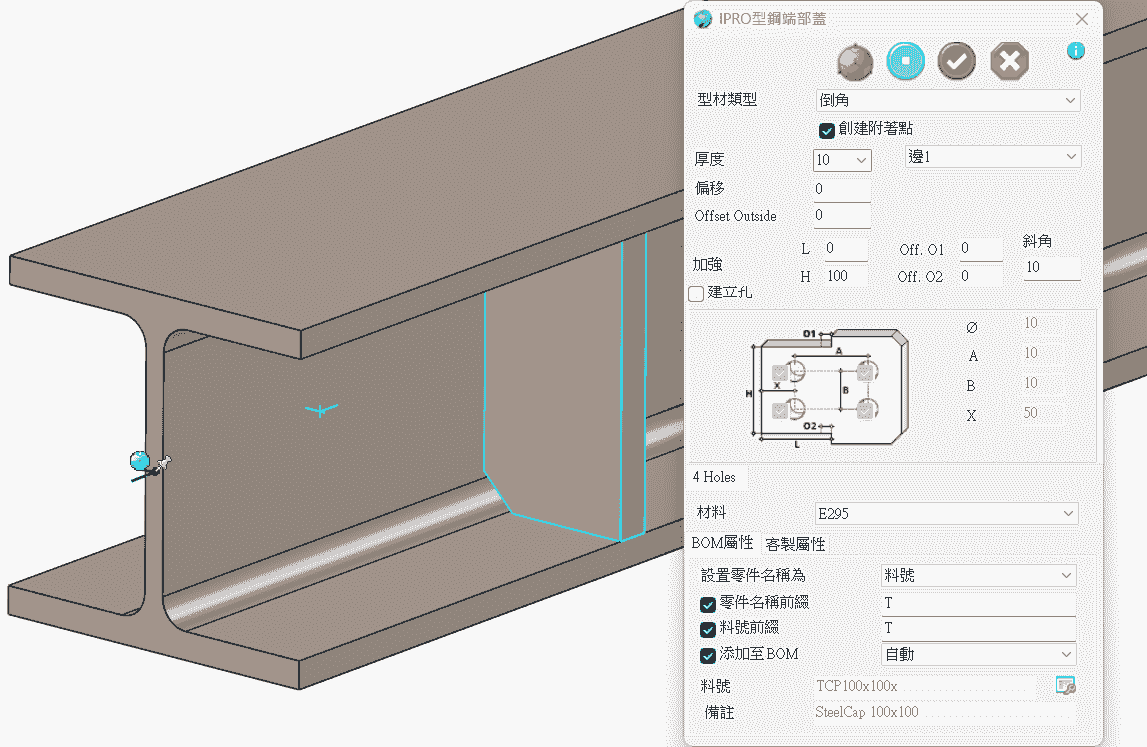Click the hole X field showing 50
The image size is (1147, 747).
coord(1042,413)
